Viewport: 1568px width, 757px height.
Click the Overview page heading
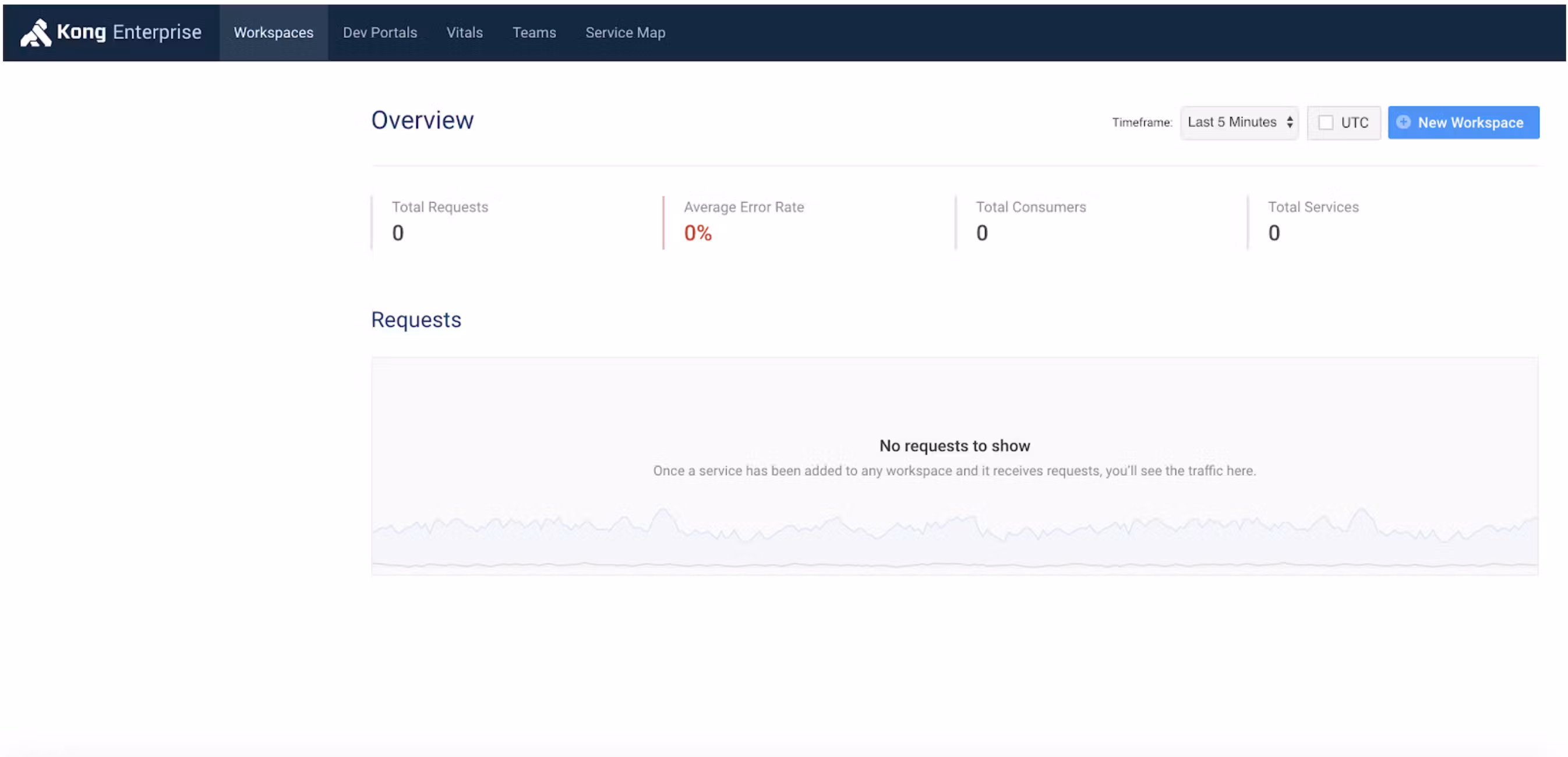coord(422,121)
